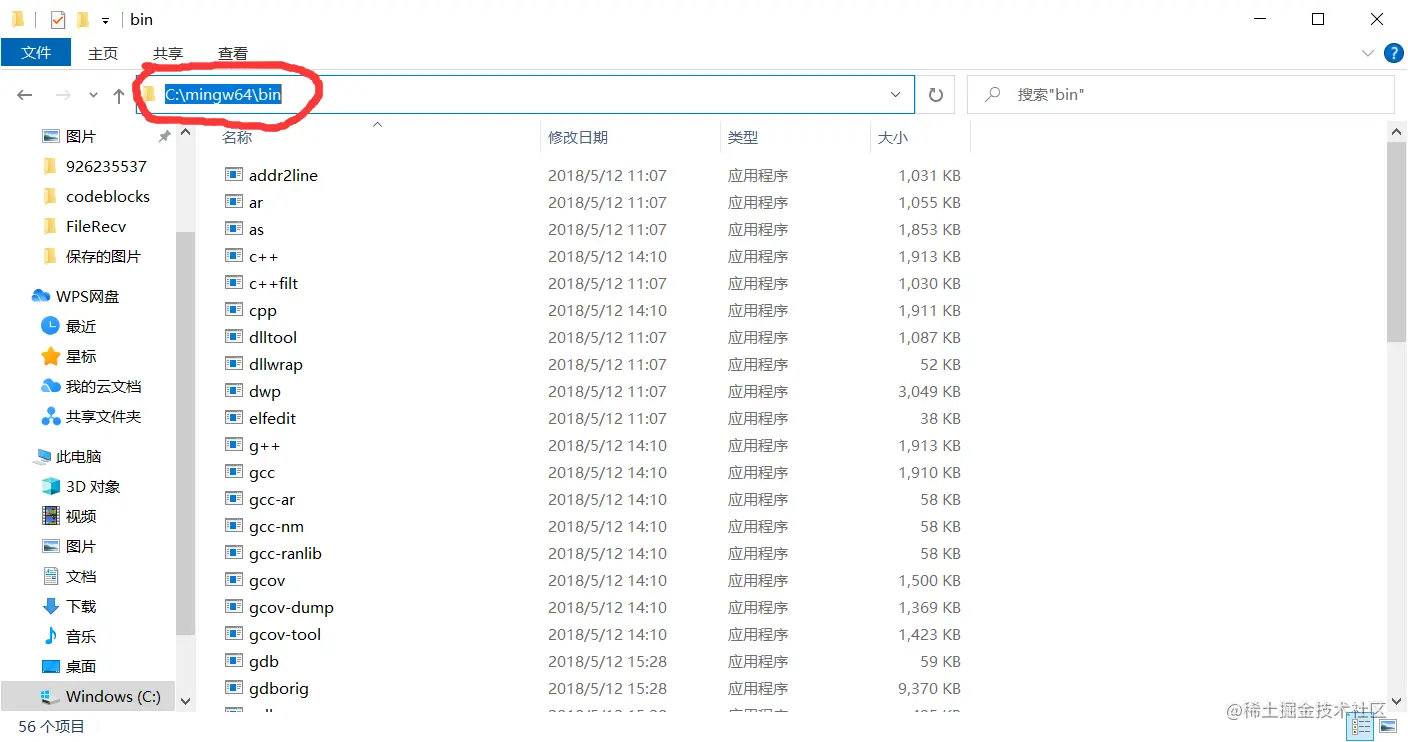Open the Customize Quick Access Toolbar dropdown
The image size is (1408, 742).
[x=105, y=20]
